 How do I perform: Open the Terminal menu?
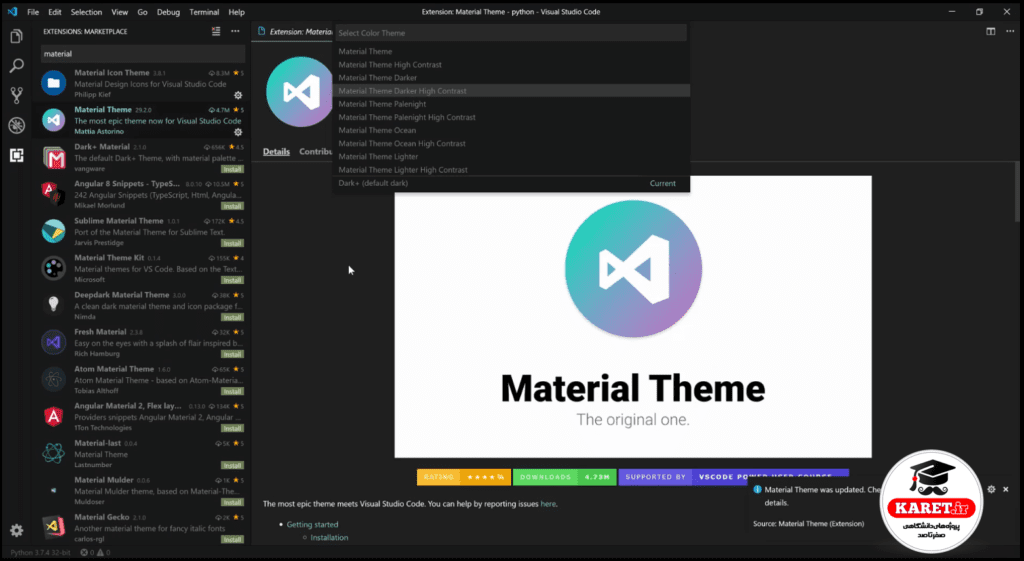[x=204, y=12]
